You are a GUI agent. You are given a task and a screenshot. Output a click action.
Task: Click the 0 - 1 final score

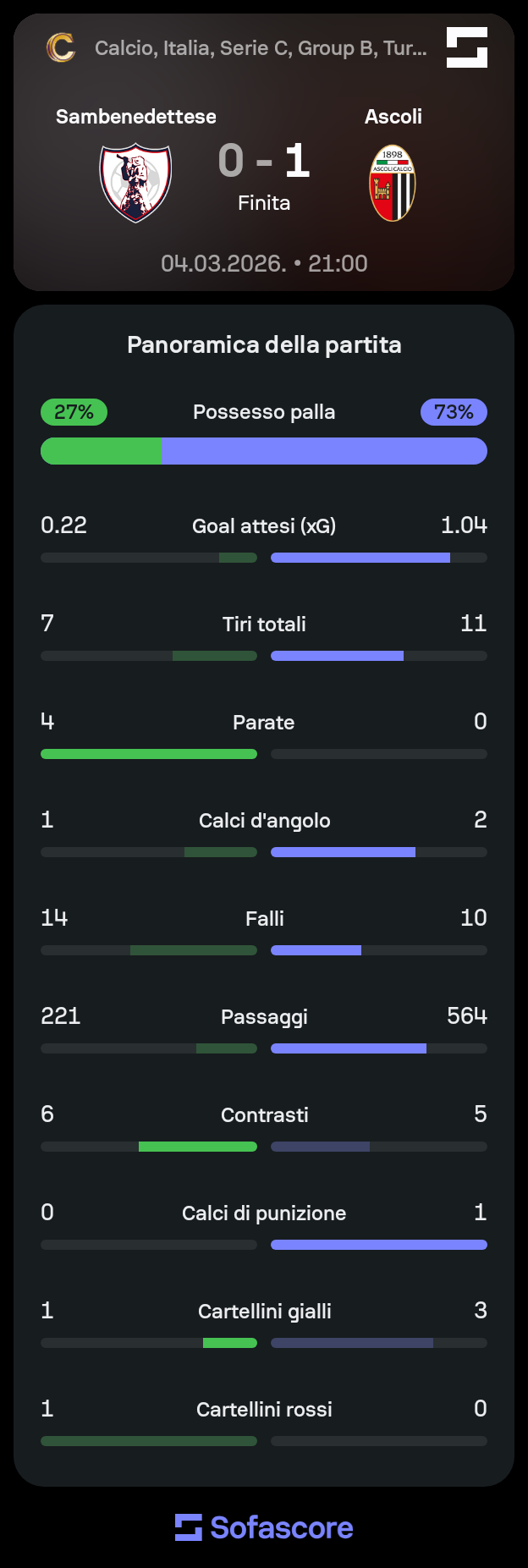[264, 161]
